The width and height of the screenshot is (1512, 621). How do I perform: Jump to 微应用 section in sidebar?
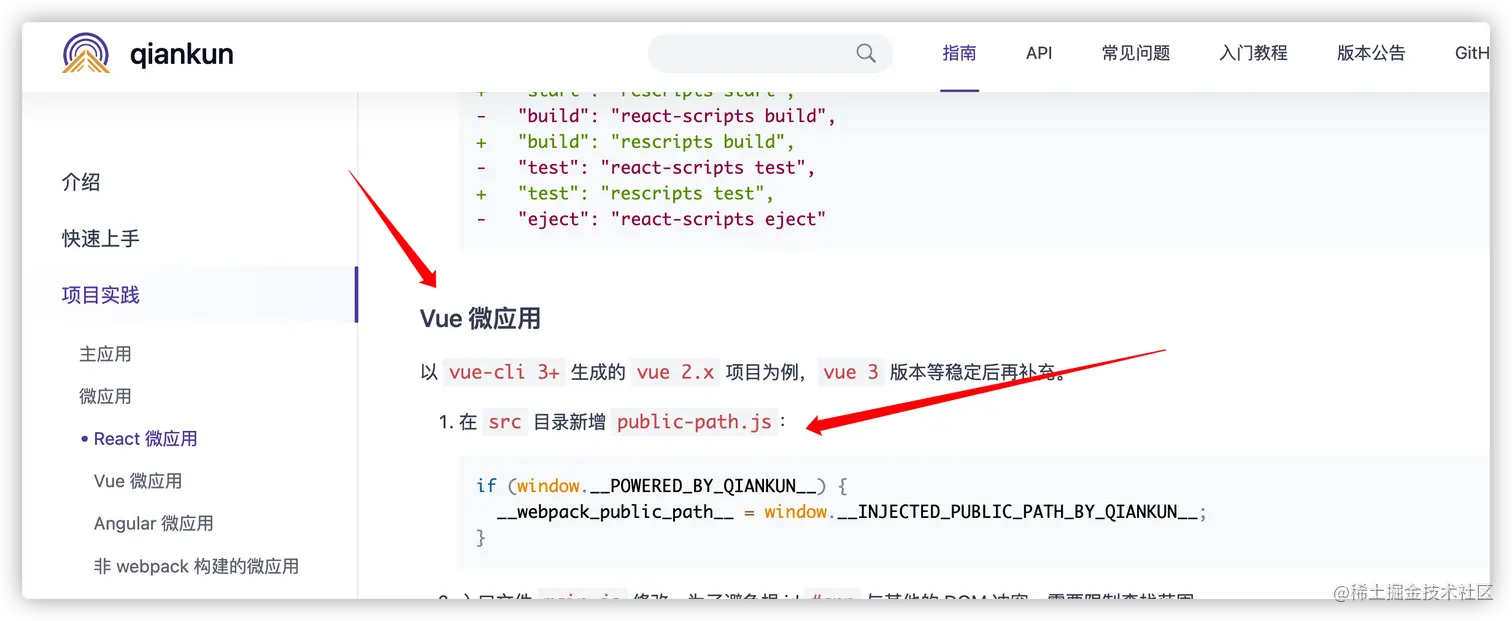pyautogui.click(x=105, y=396)
